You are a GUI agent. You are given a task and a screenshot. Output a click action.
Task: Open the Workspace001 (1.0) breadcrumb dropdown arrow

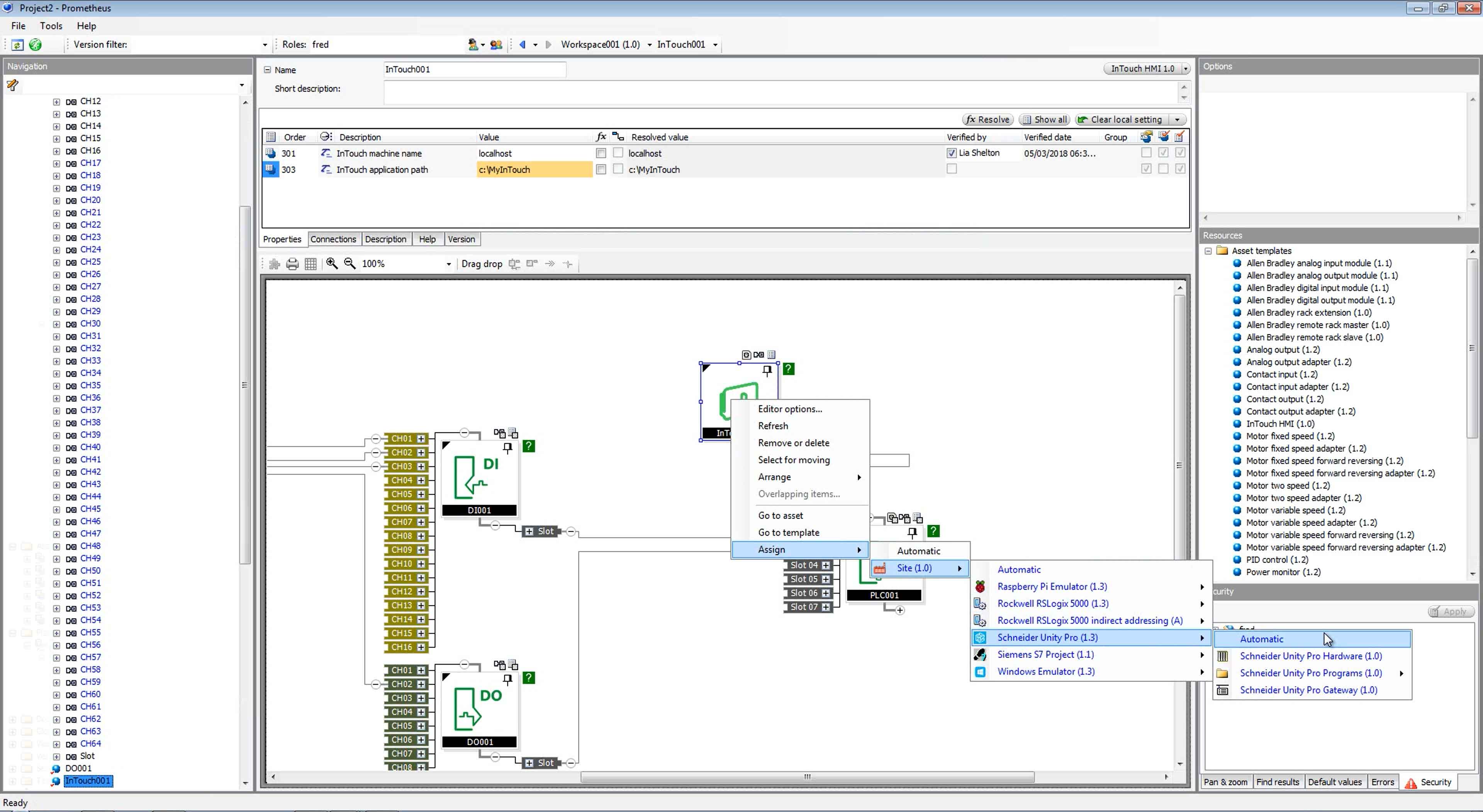coord(649,45)
